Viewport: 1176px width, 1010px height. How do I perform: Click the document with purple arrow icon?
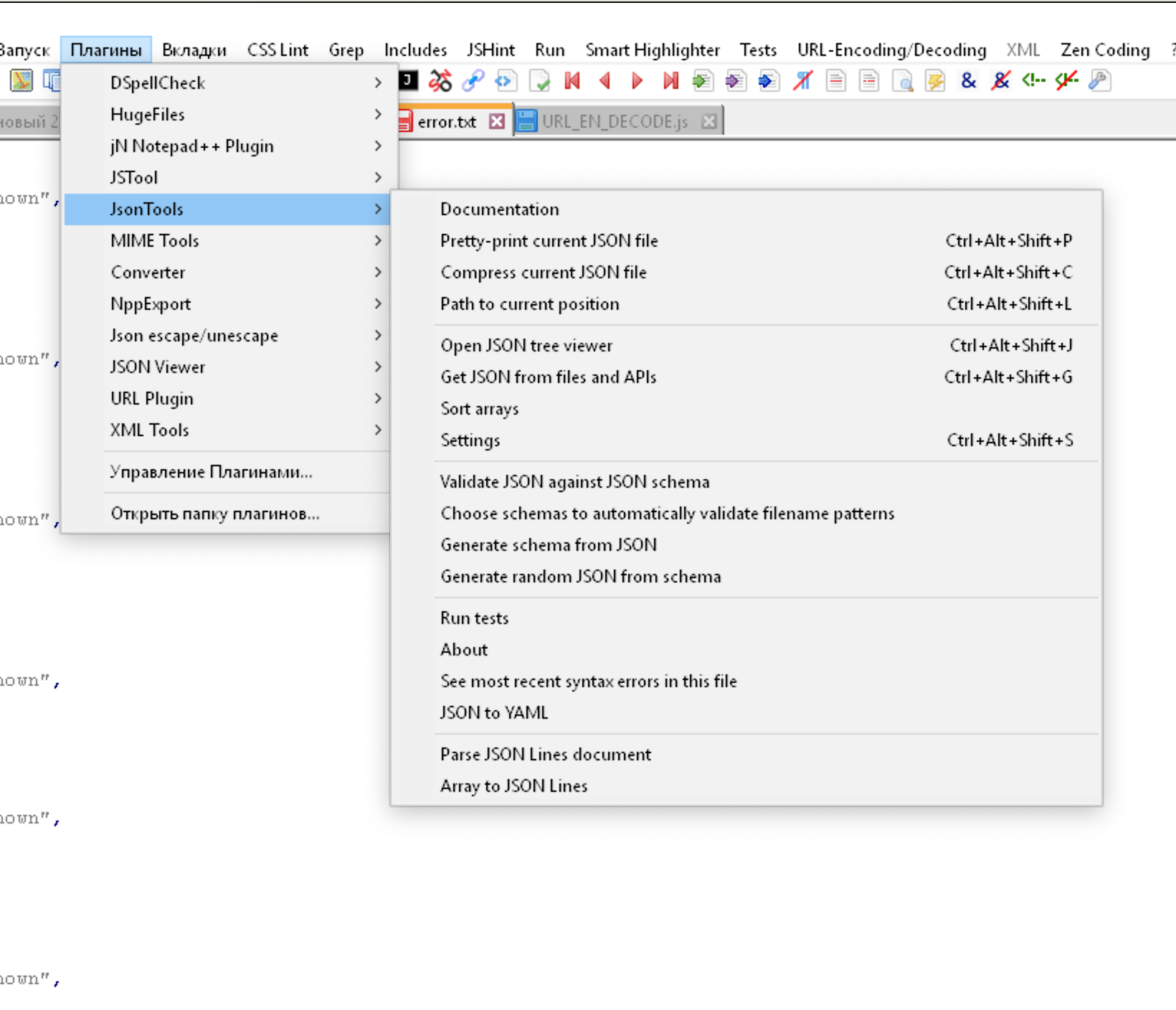tap(736, 80)
